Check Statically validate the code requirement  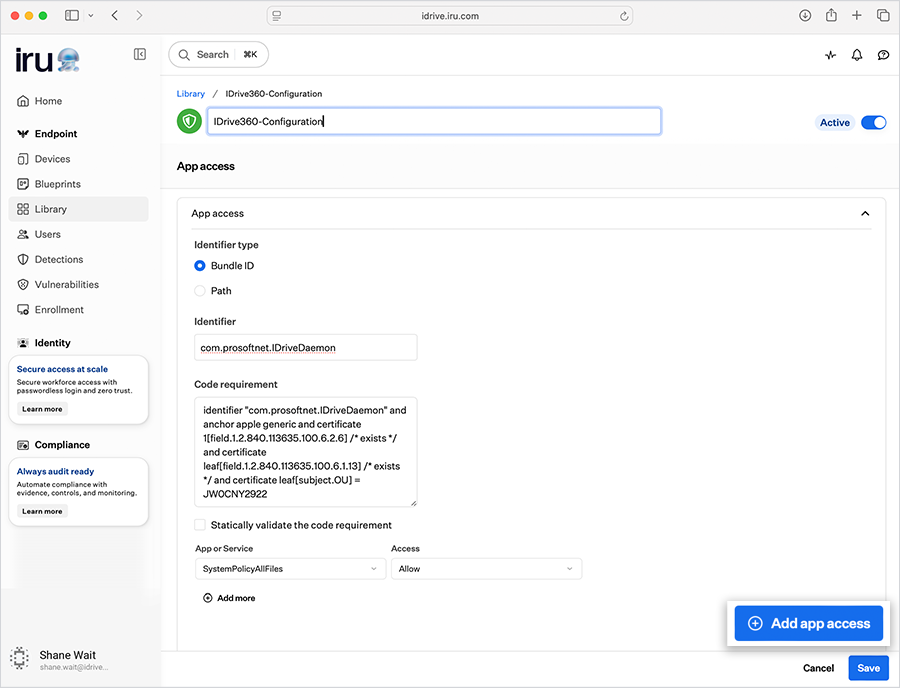(200, 524)
